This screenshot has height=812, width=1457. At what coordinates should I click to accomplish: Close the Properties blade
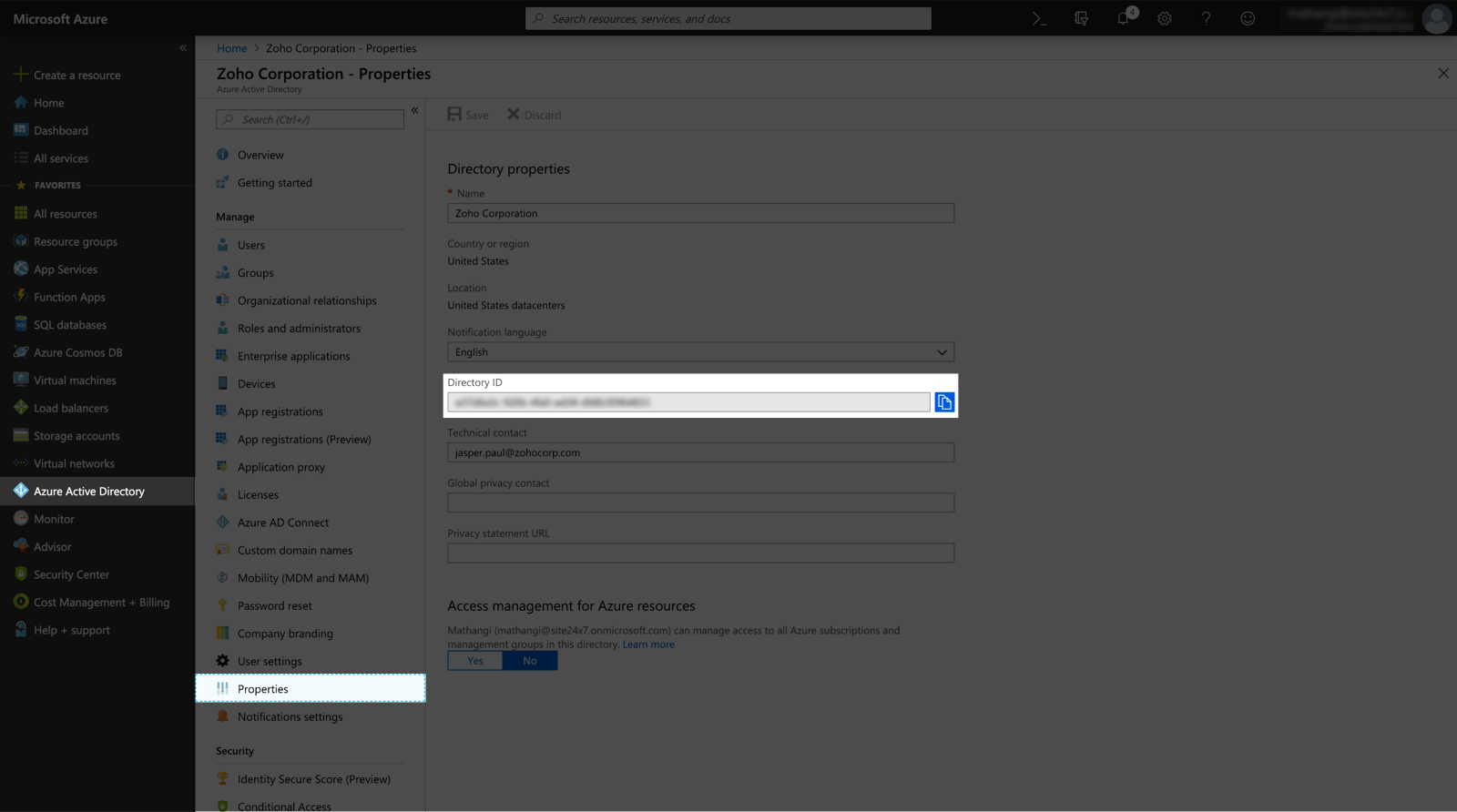point(1443,73)
